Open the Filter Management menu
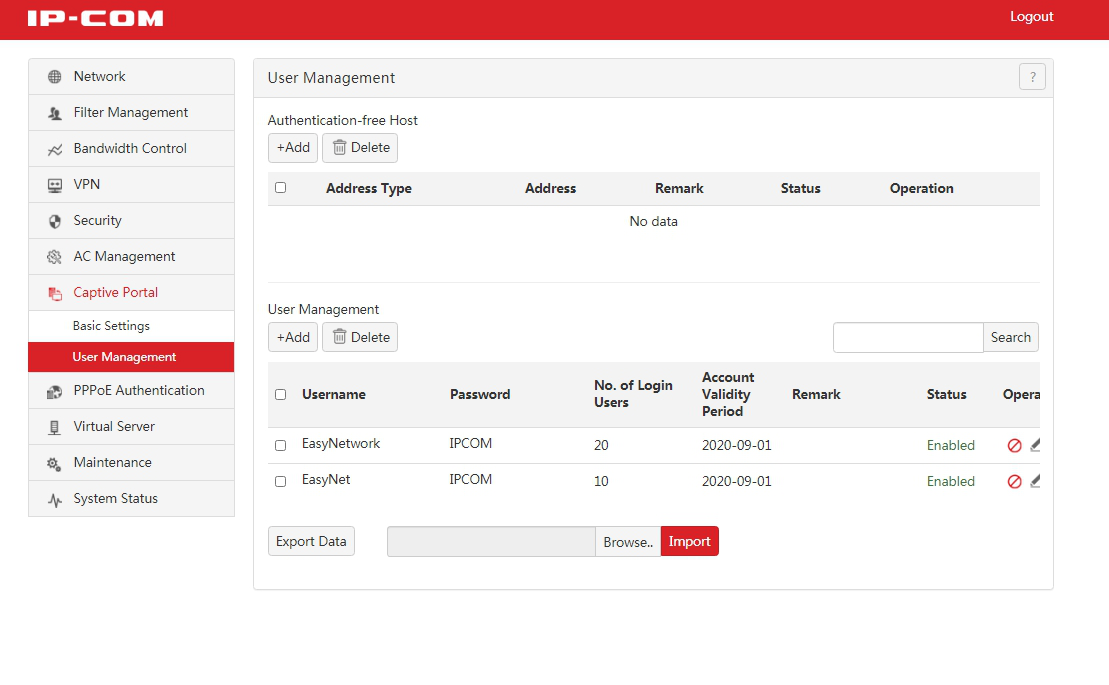The width and height of the screenshot is (1109, 685). 132,112
